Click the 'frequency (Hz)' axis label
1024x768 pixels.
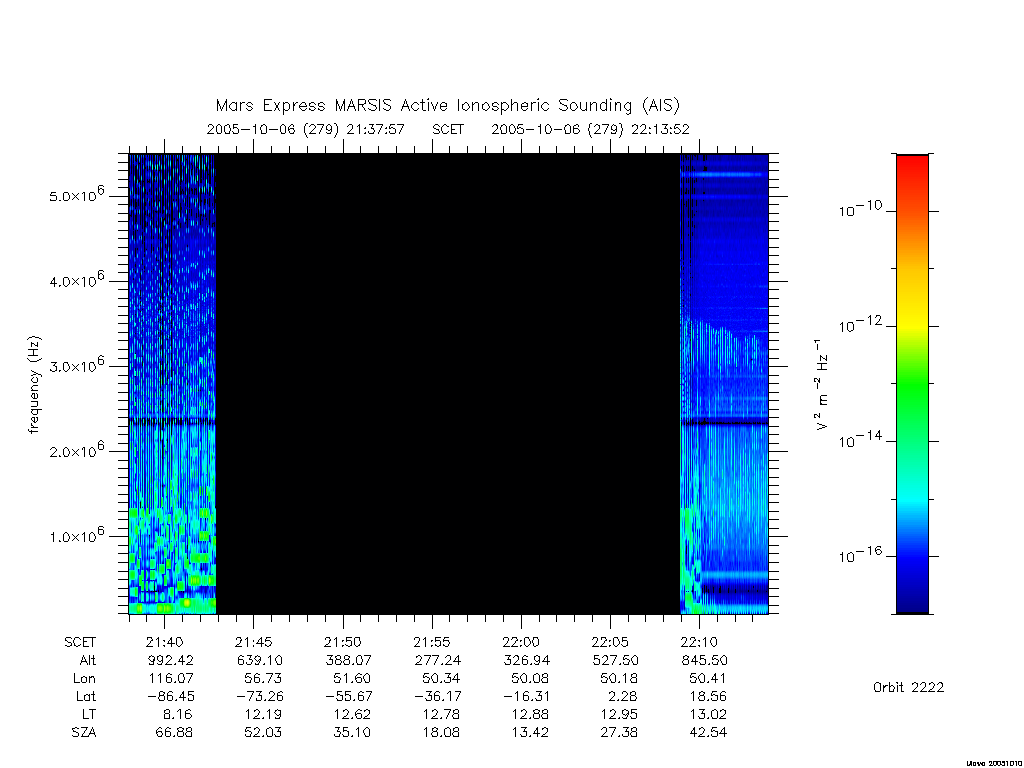(34, 385)
